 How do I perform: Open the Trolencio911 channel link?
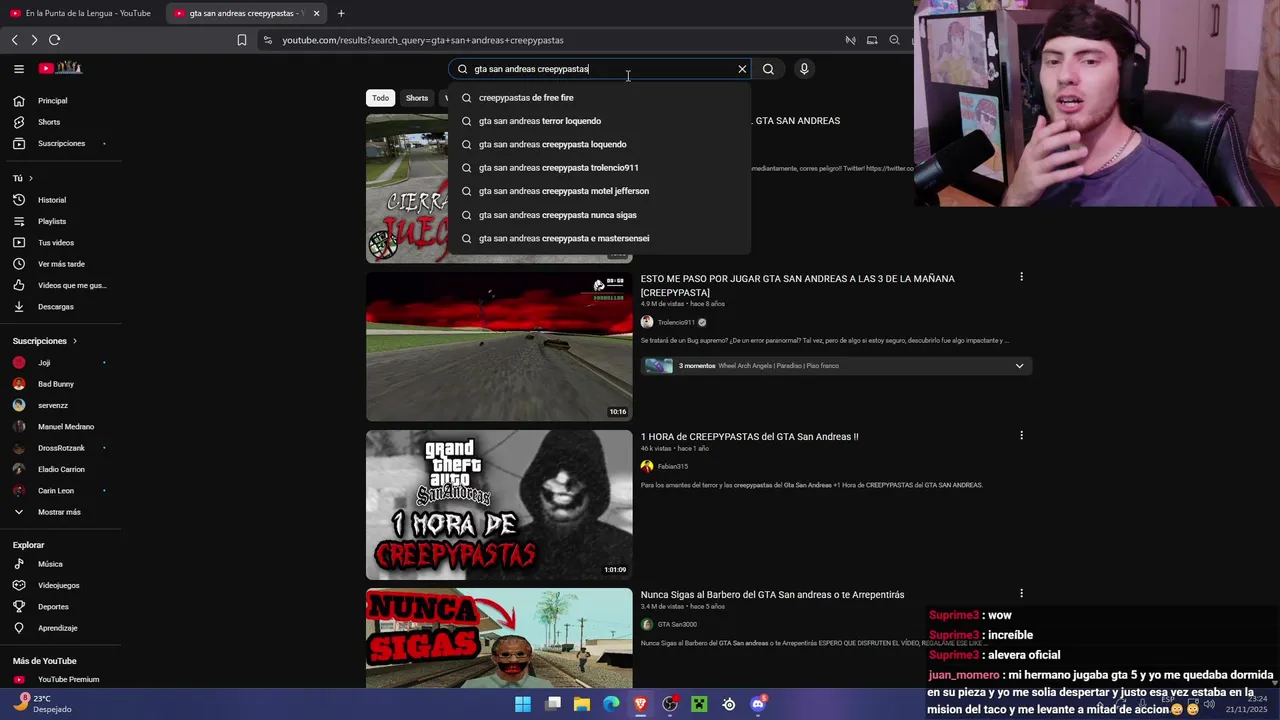pos(675,322)
